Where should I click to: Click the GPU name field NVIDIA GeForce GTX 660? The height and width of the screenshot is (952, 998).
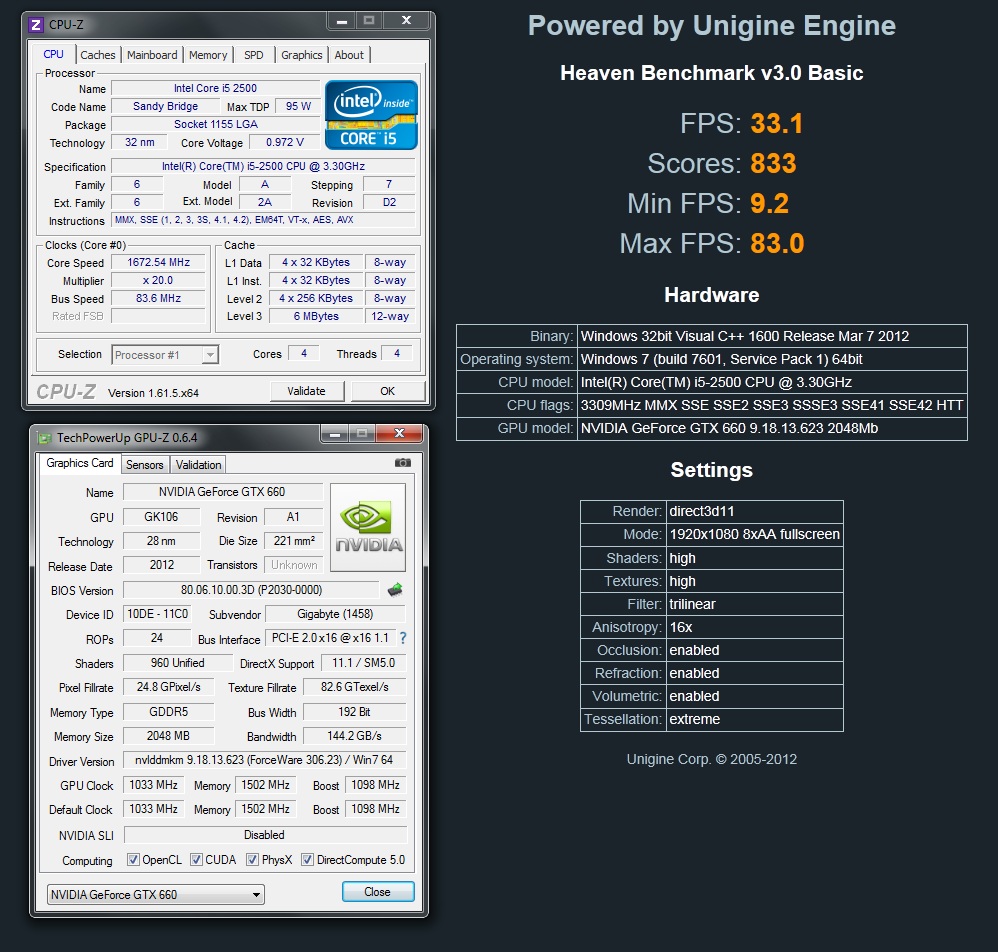pos(222,492)
